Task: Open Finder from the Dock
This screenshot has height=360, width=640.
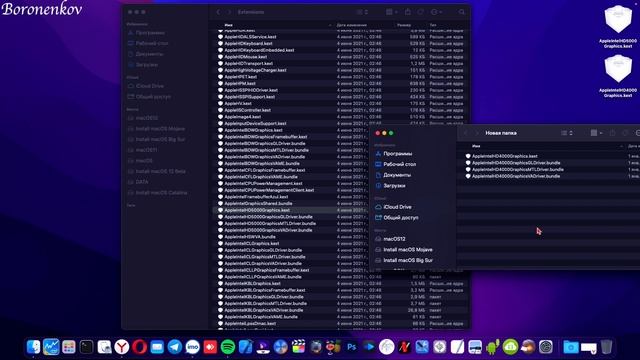Action: click(33, 347)
